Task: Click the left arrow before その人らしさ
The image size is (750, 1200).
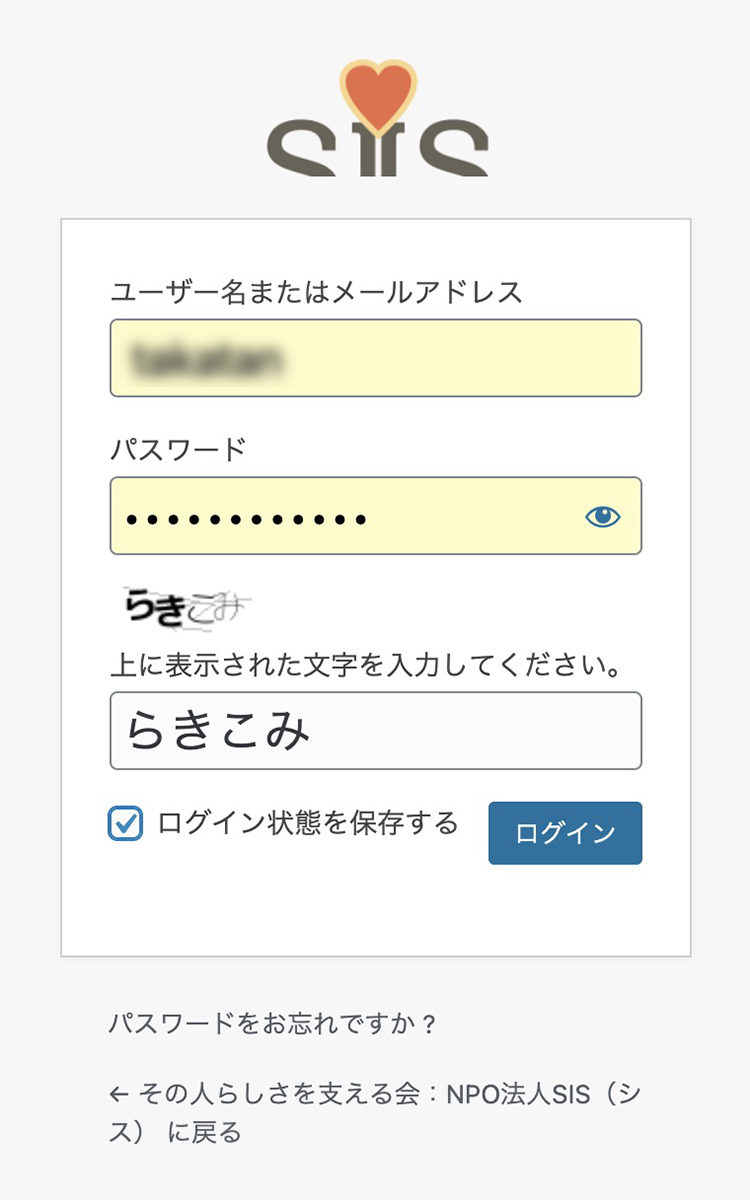Action: click(119, 1094)
